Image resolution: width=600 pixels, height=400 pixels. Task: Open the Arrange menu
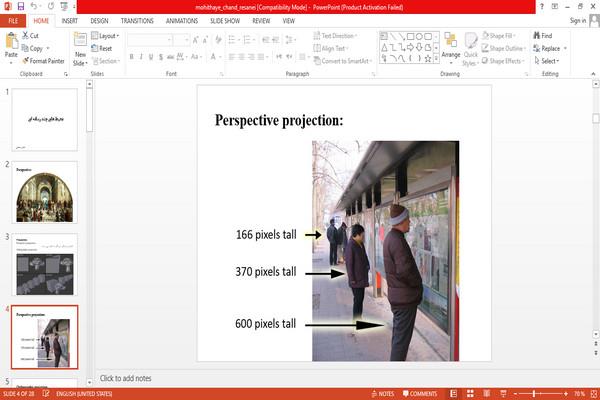pyautogui.click(x=451, y=47)
